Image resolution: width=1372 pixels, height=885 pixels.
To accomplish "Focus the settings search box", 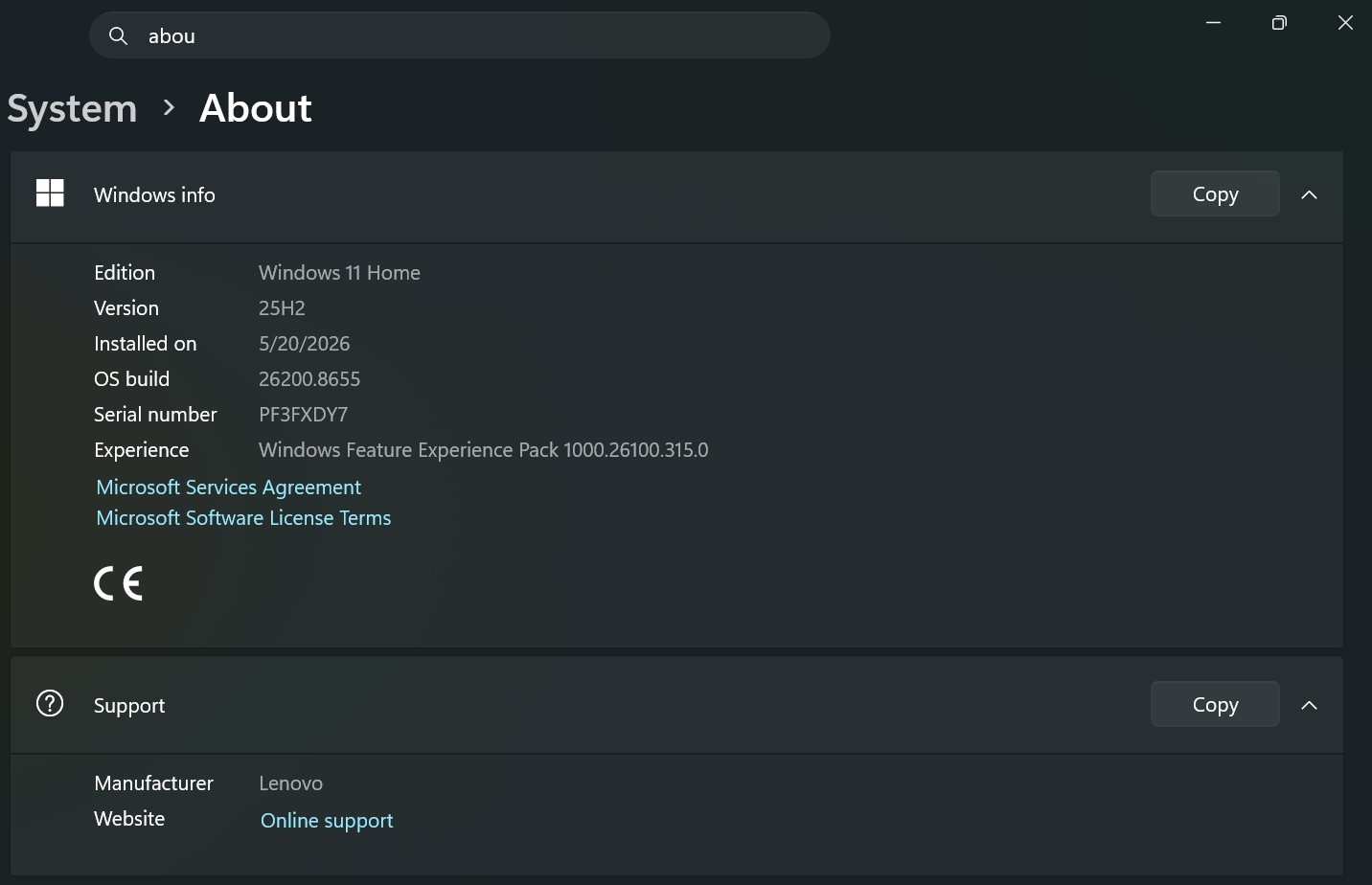I will (460, 35).
